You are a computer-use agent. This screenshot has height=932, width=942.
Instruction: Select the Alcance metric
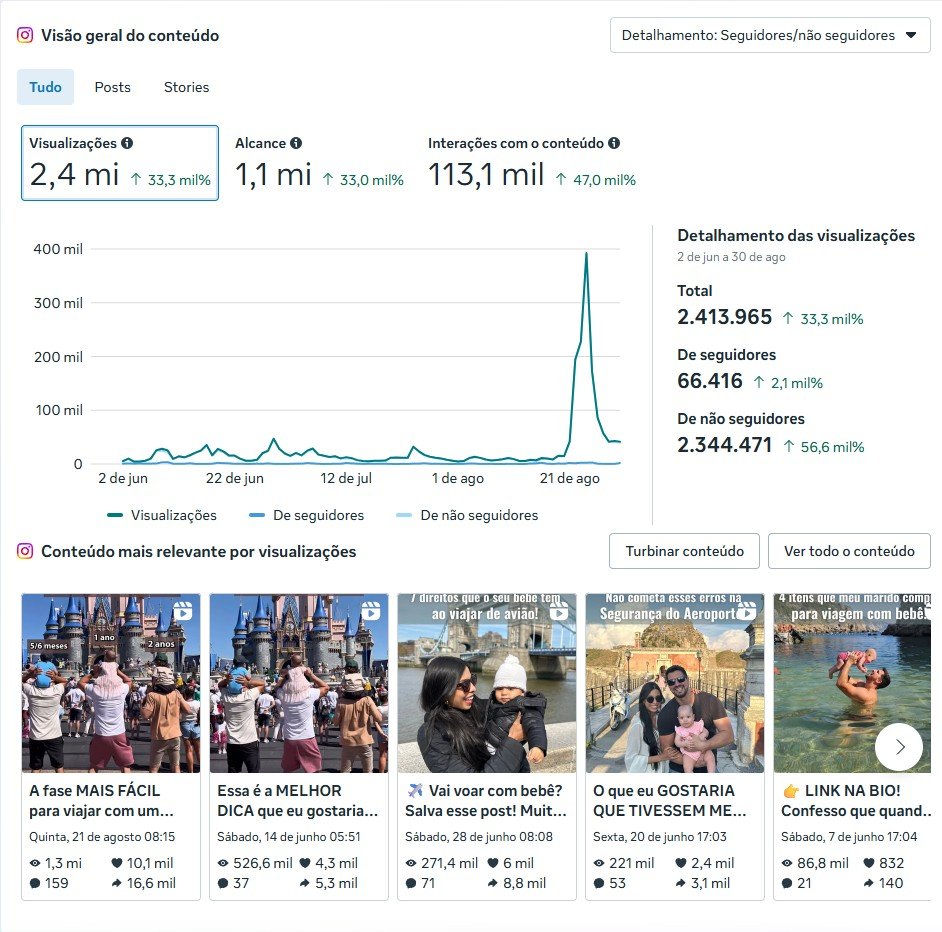(318, 163)
